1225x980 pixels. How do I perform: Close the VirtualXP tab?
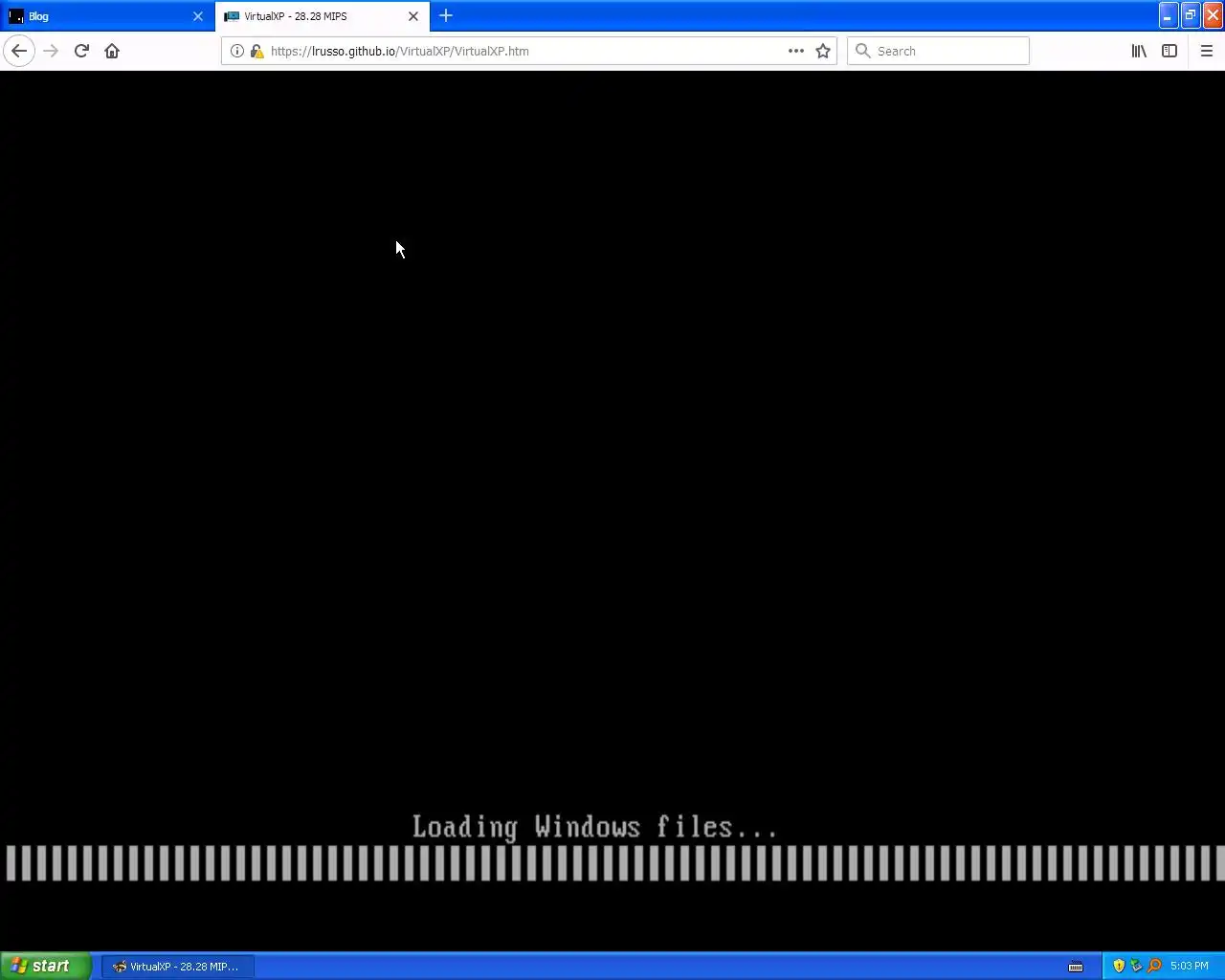pyautogui.click(x=413, y=16)
